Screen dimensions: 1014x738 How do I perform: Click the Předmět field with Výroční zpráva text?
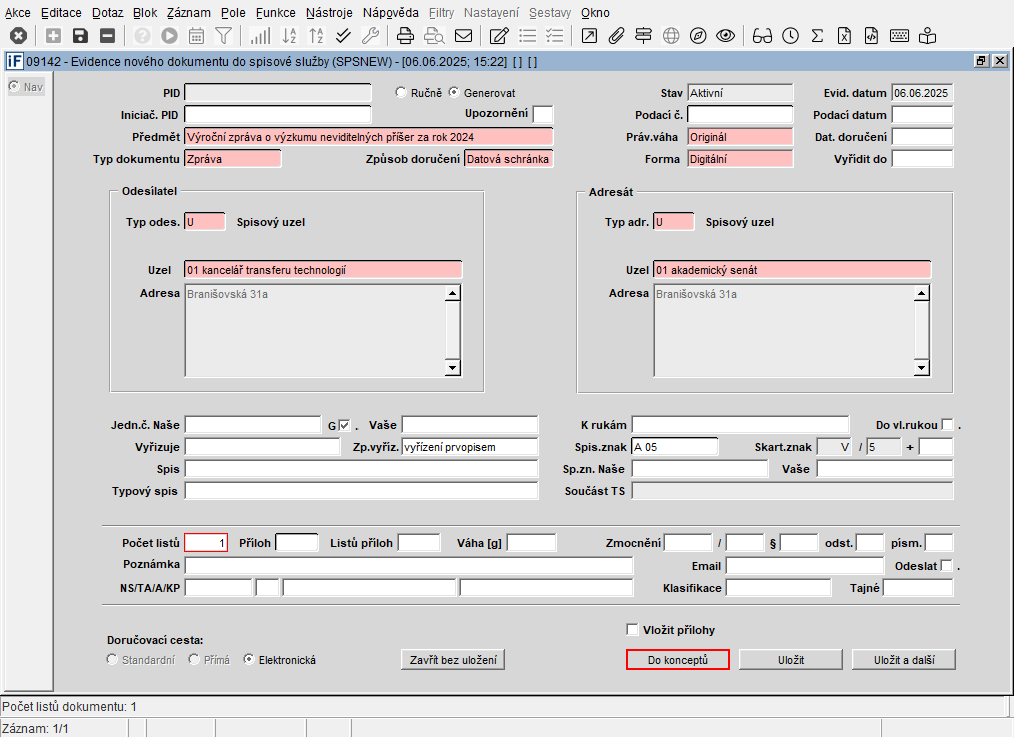point(369,136)
